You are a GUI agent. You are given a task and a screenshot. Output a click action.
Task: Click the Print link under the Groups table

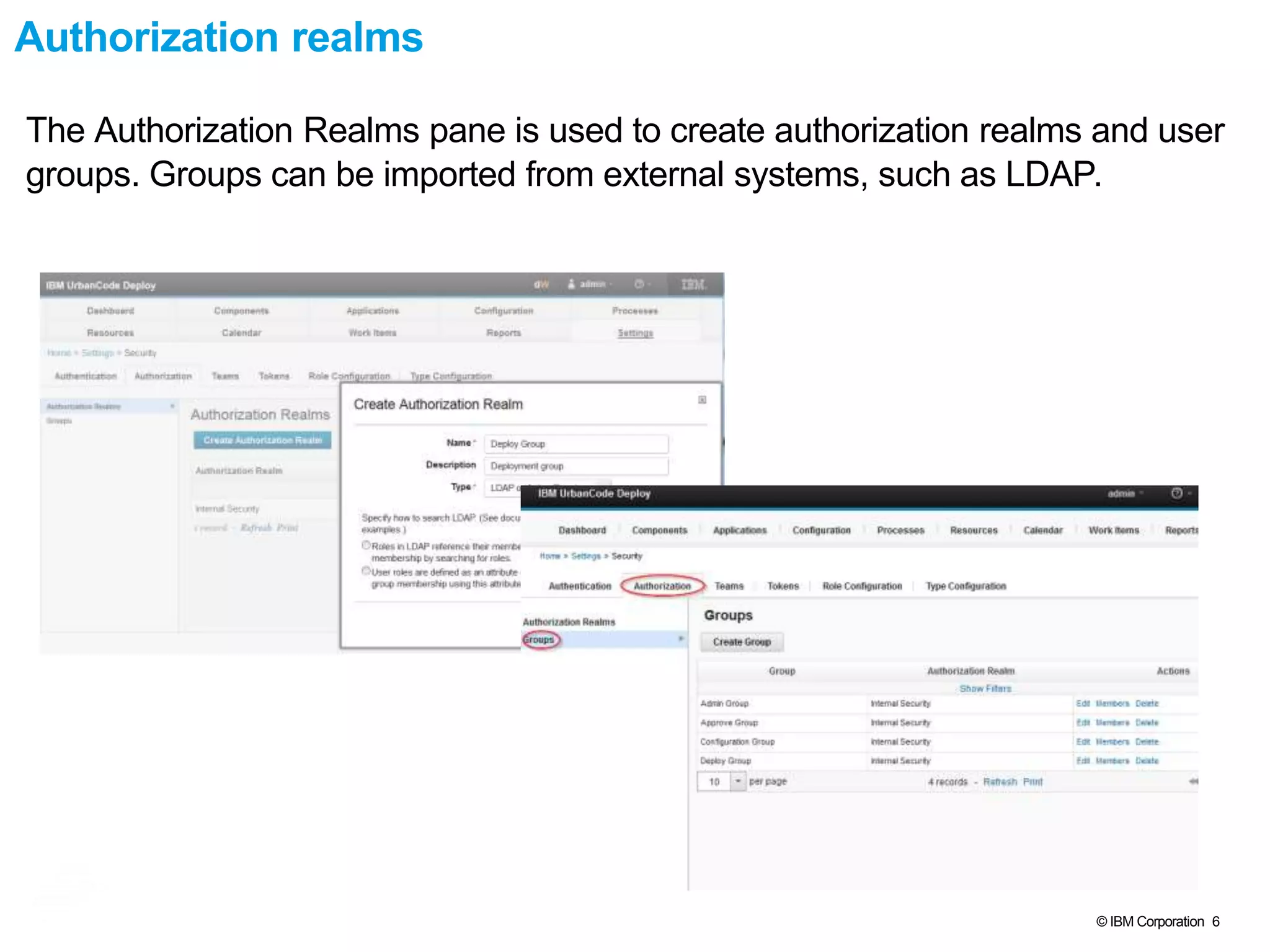[1032, 782]
